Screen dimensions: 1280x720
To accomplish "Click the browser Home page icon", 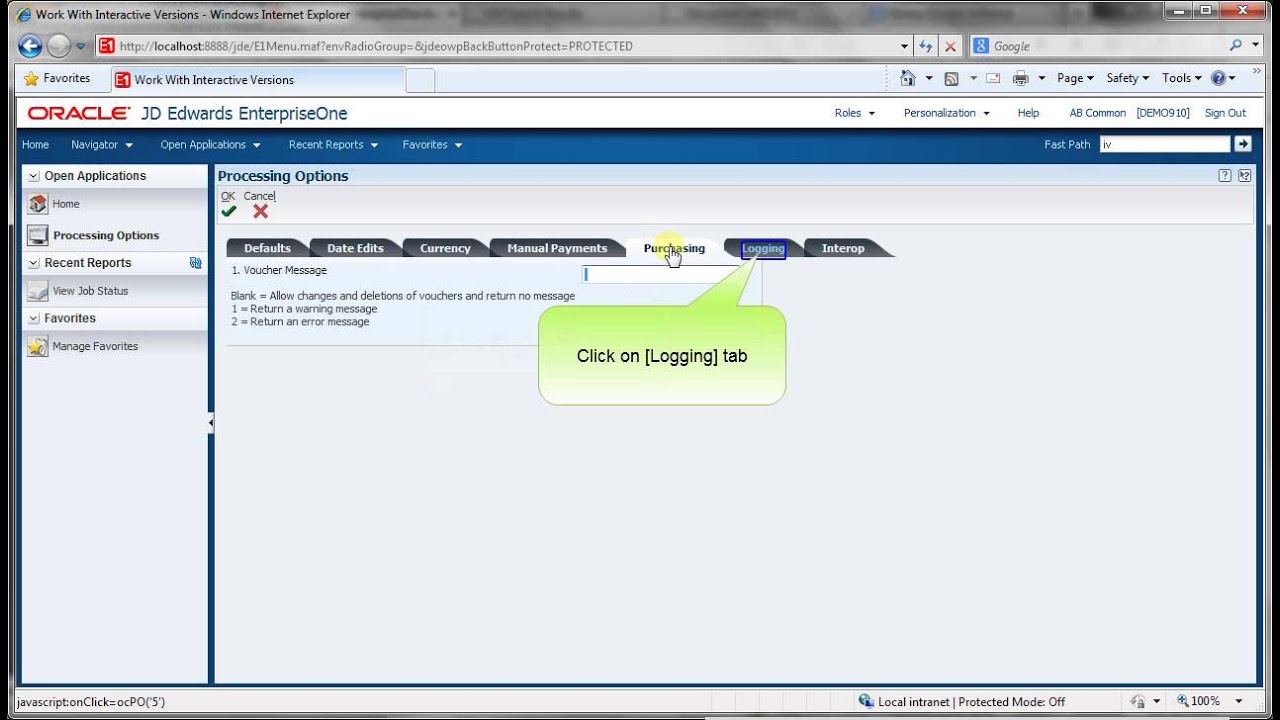I will pyautogui.click(x=908, y=78).
